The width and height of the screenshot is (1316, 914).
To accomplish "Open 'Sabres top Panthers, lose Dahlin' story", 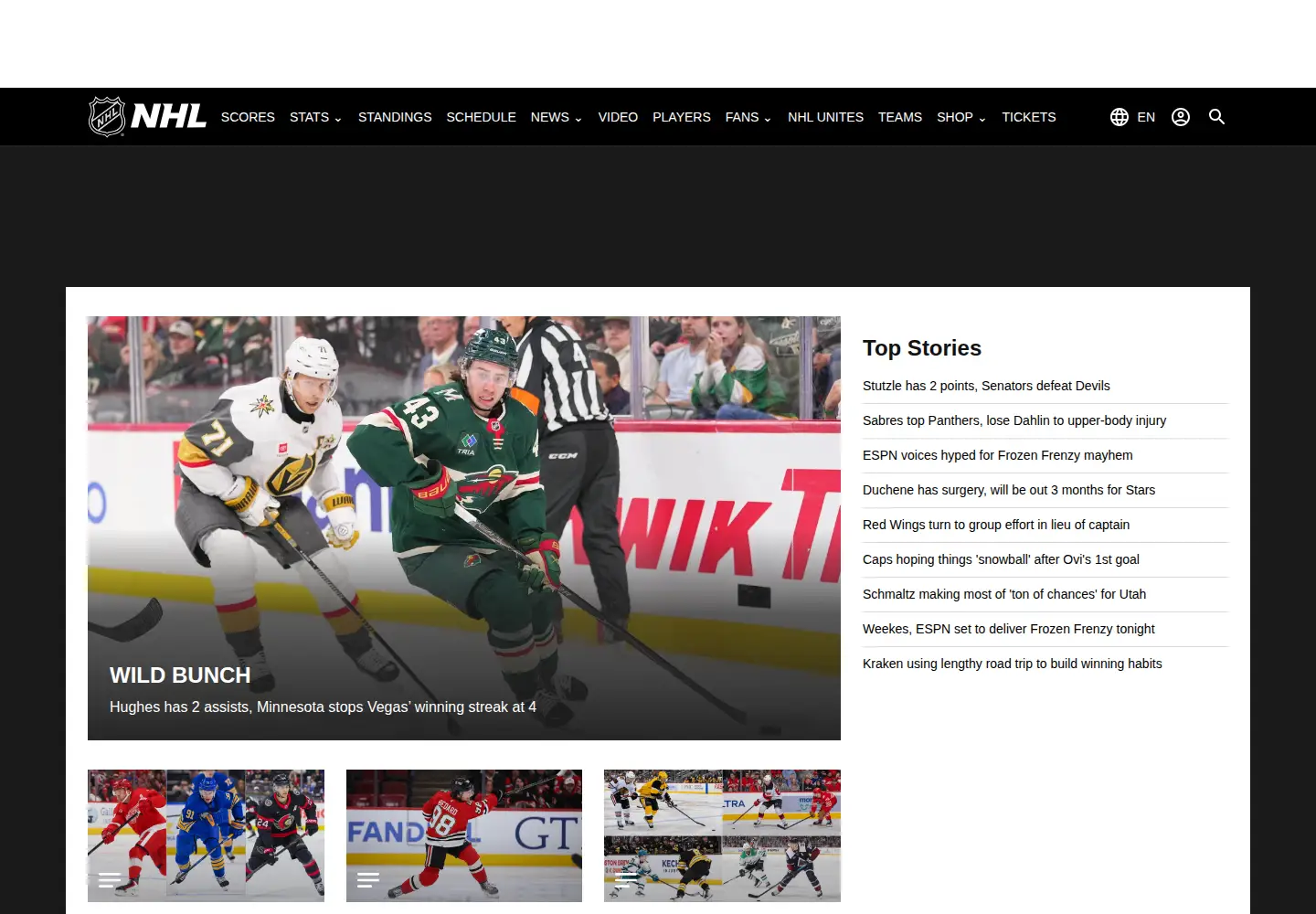I will click(1014, 420).
